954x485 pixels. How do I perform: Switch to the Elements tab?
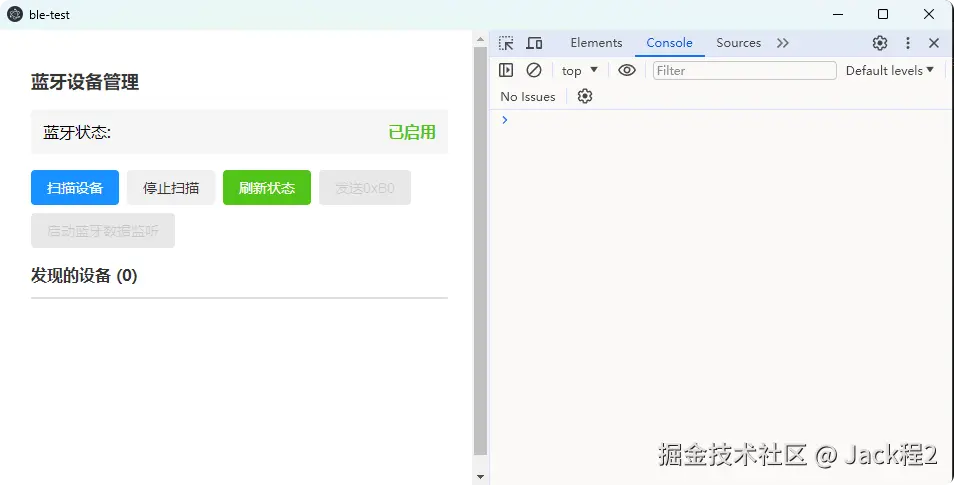[596, 43]
